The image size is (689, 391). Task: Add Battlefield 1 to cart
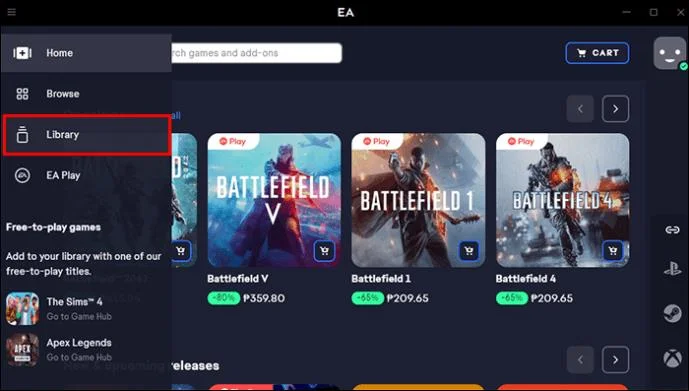point(469,251)
